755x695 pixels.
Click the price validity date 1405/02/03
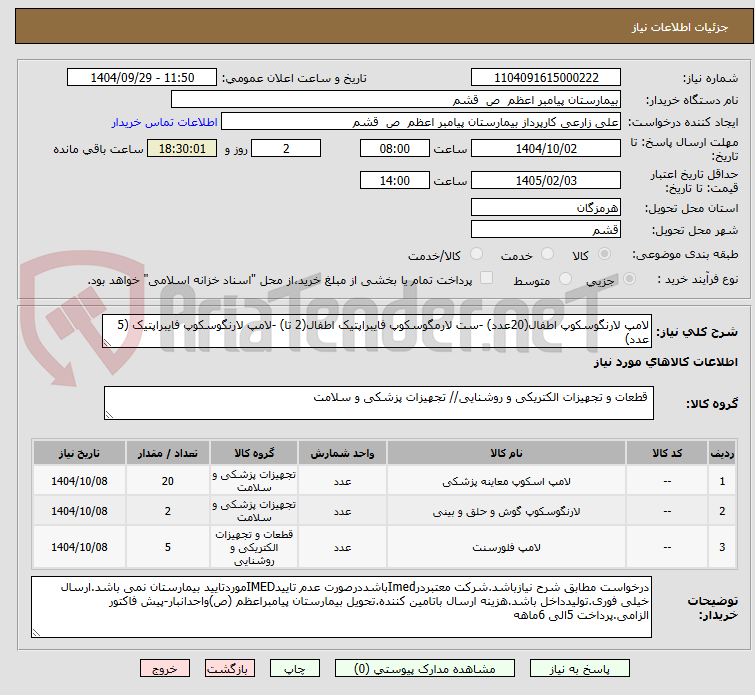tap(546, 181)
